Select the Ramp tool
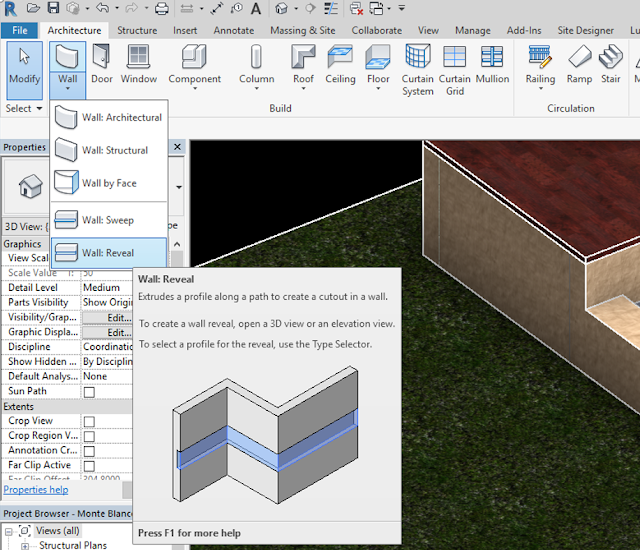The height and width of the screenshot is (550, 640). [x=579, y=64]
